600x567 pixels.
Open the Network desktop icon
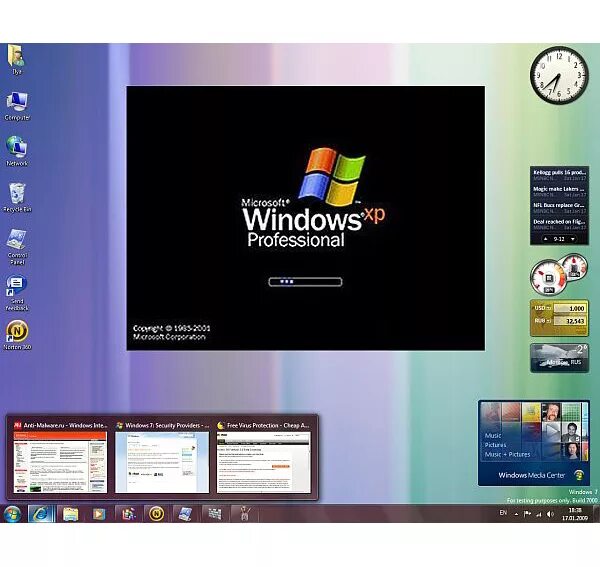17,151
